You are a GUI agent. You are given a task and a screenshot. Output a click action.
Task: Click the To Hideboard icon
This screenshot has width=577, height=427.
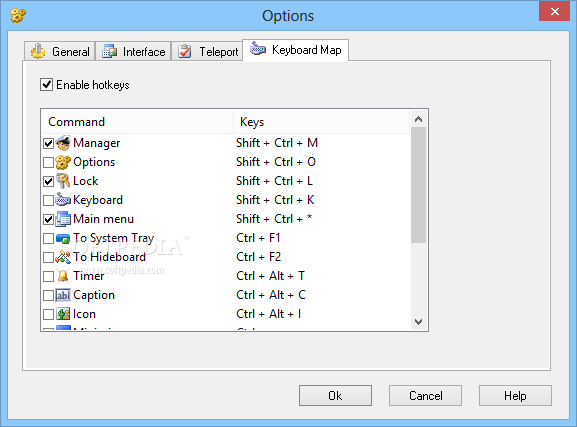63,257
